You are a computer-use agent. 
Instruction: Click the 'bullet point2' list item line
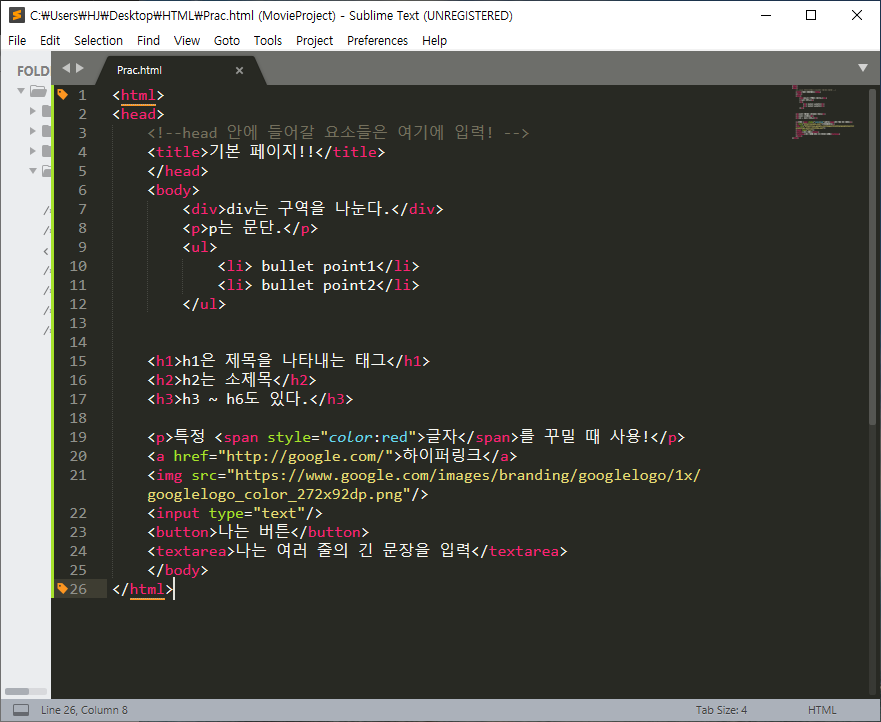click(x=319, y=285)
